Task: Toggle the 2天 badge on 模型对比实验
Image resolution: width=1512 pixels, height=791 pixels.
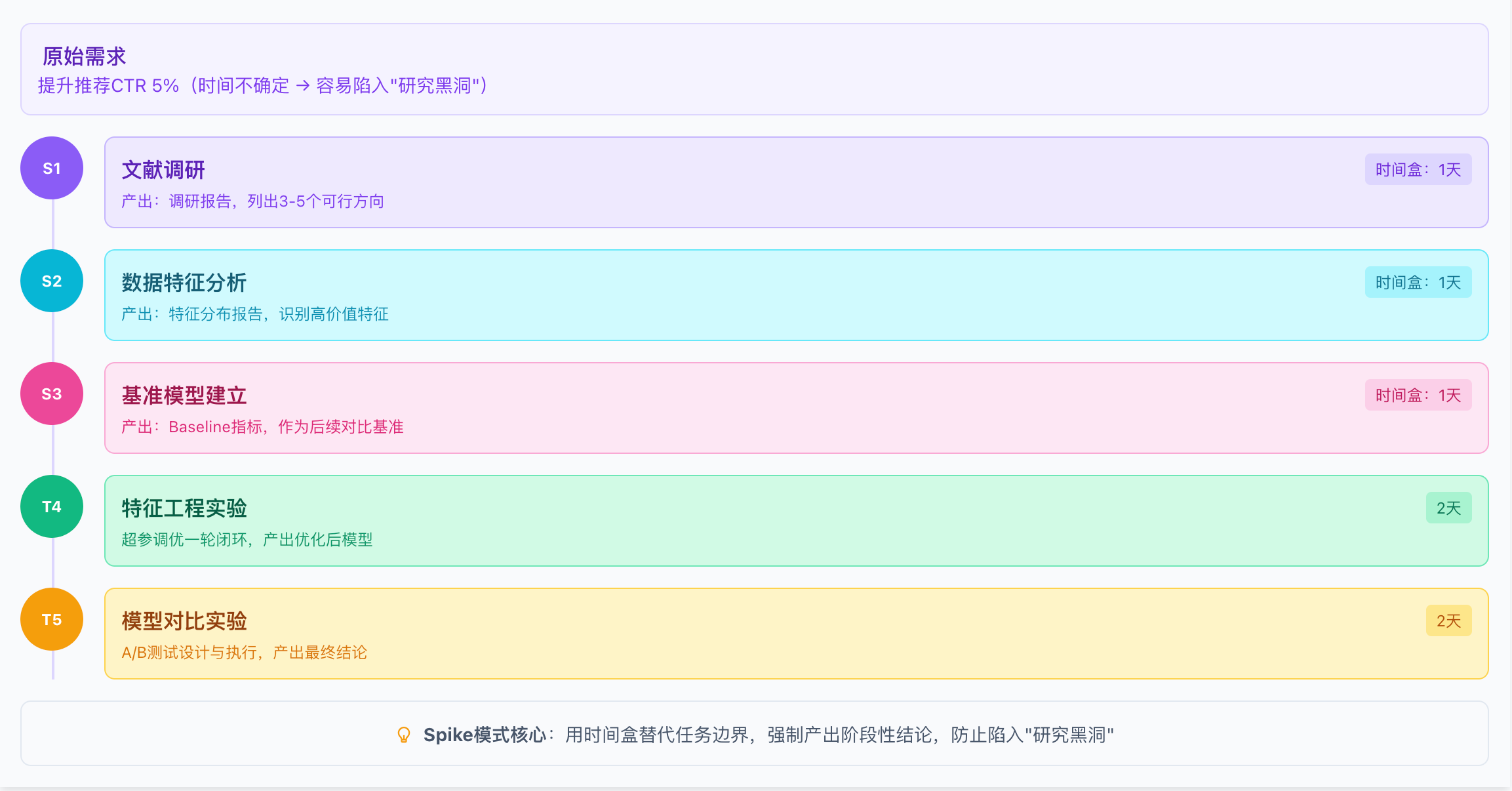Action: [x=1449, y=620]
